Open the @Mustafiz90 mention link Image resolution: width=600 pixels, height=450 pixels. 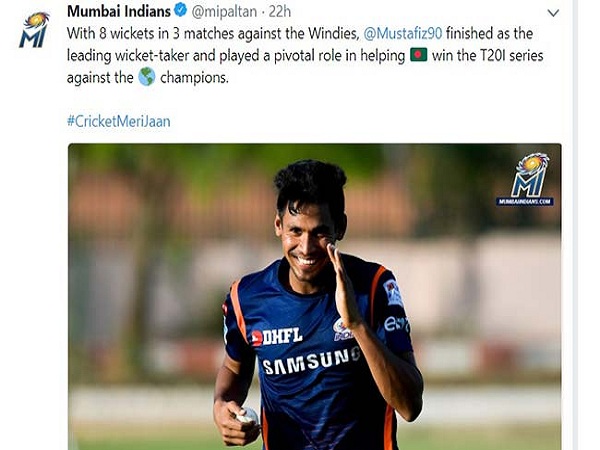pos(403,34)
